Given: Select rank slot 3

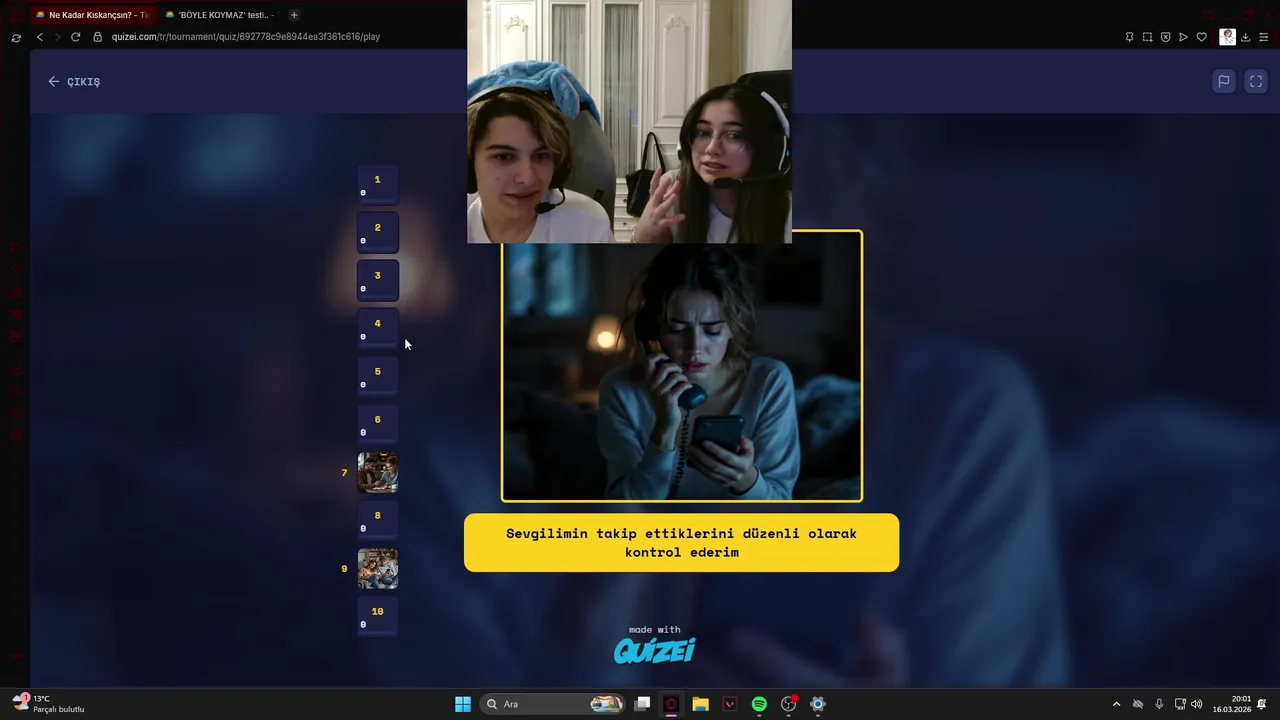Looking at the screenshot, I should pos(378,280).
